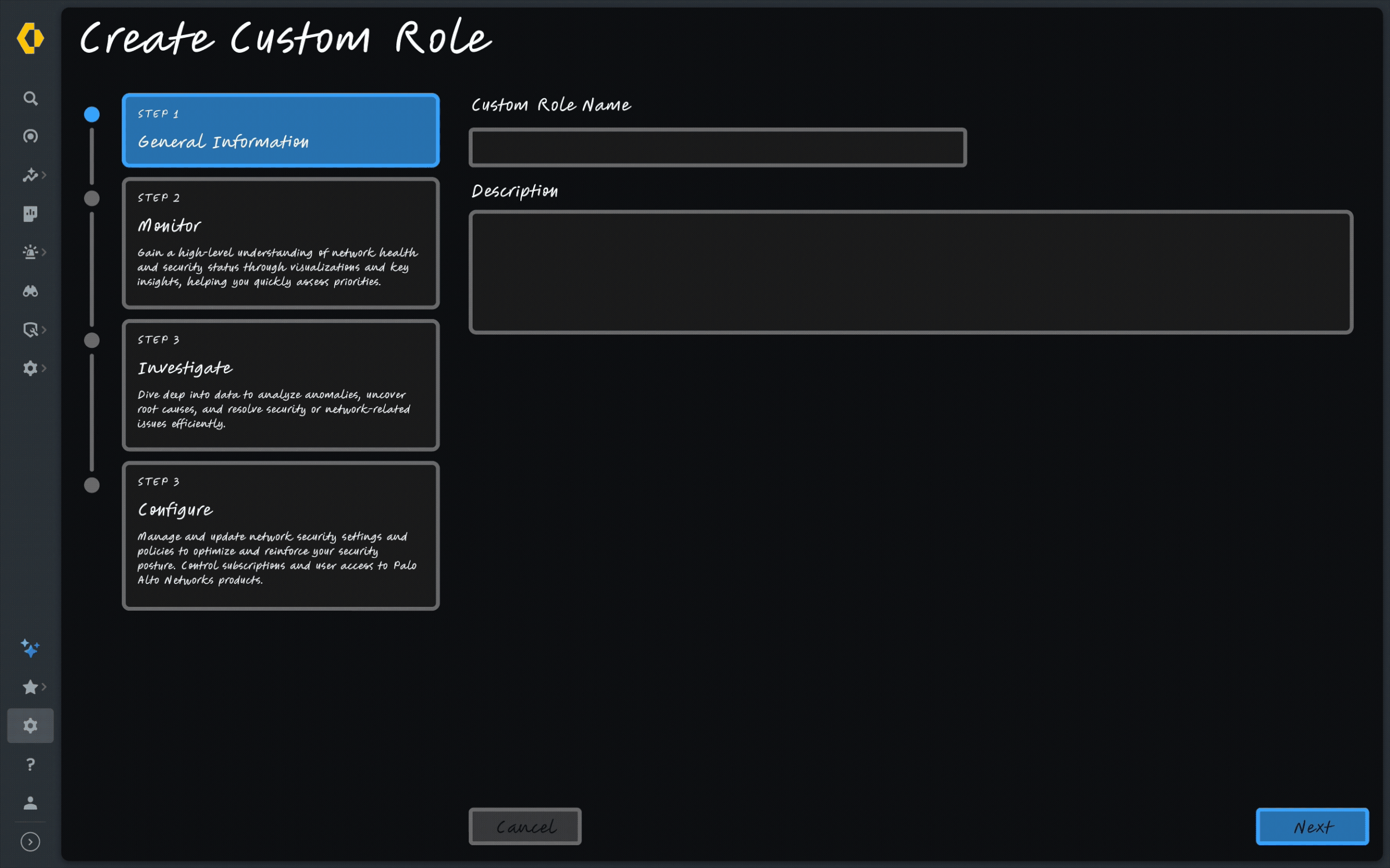
Task: Select the Investigate step card
Action: click(x=280, y=385)
